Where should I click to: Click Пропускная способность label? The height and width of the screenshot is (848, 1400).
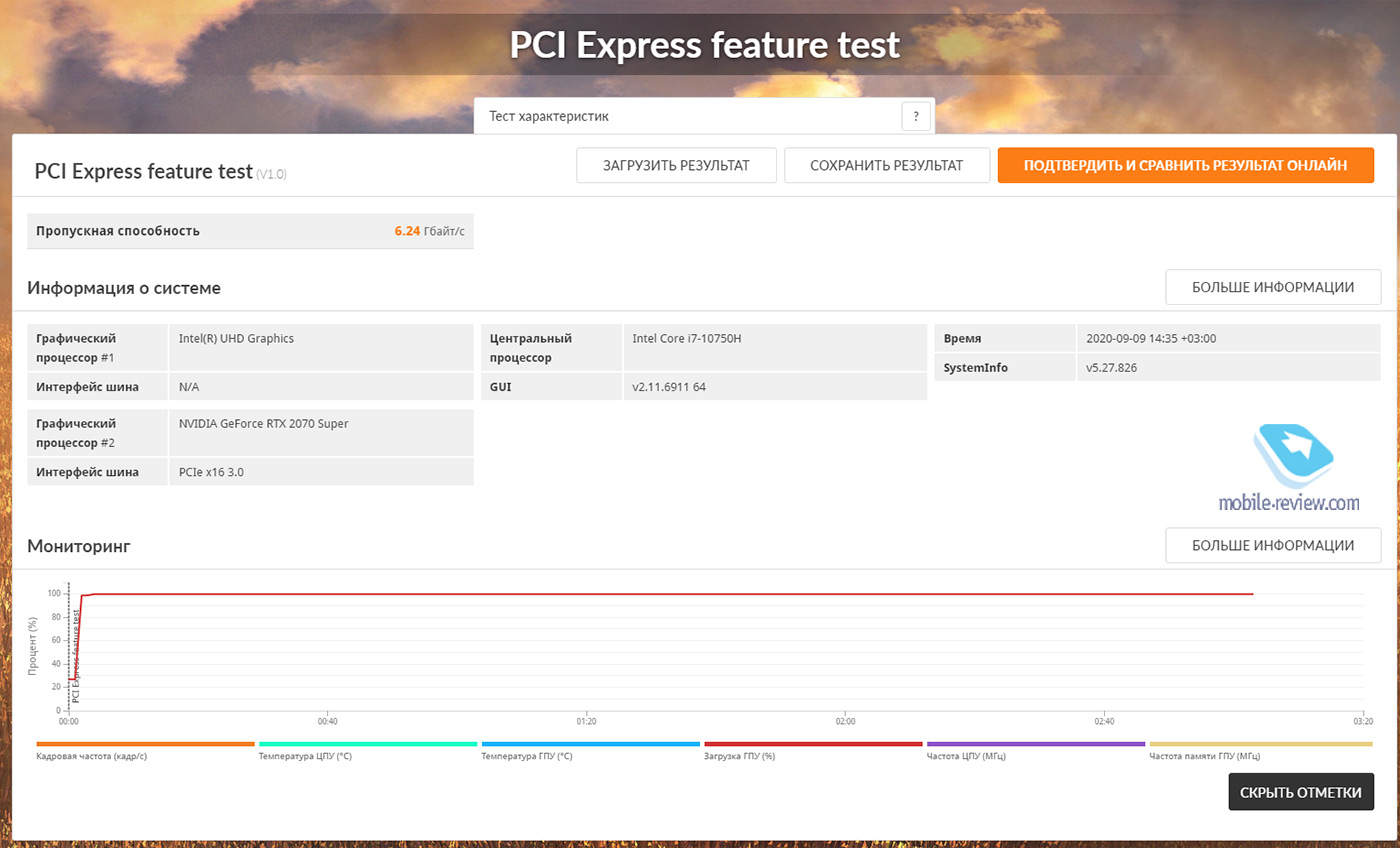pos(118,231)
